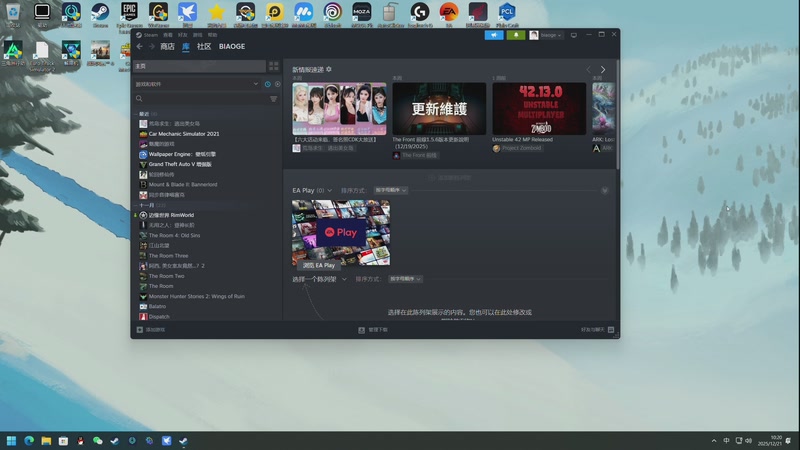The width and height of the screenshot is (800, 450).
Task: Open the BIAOGE profile tab
Action: 232,46
